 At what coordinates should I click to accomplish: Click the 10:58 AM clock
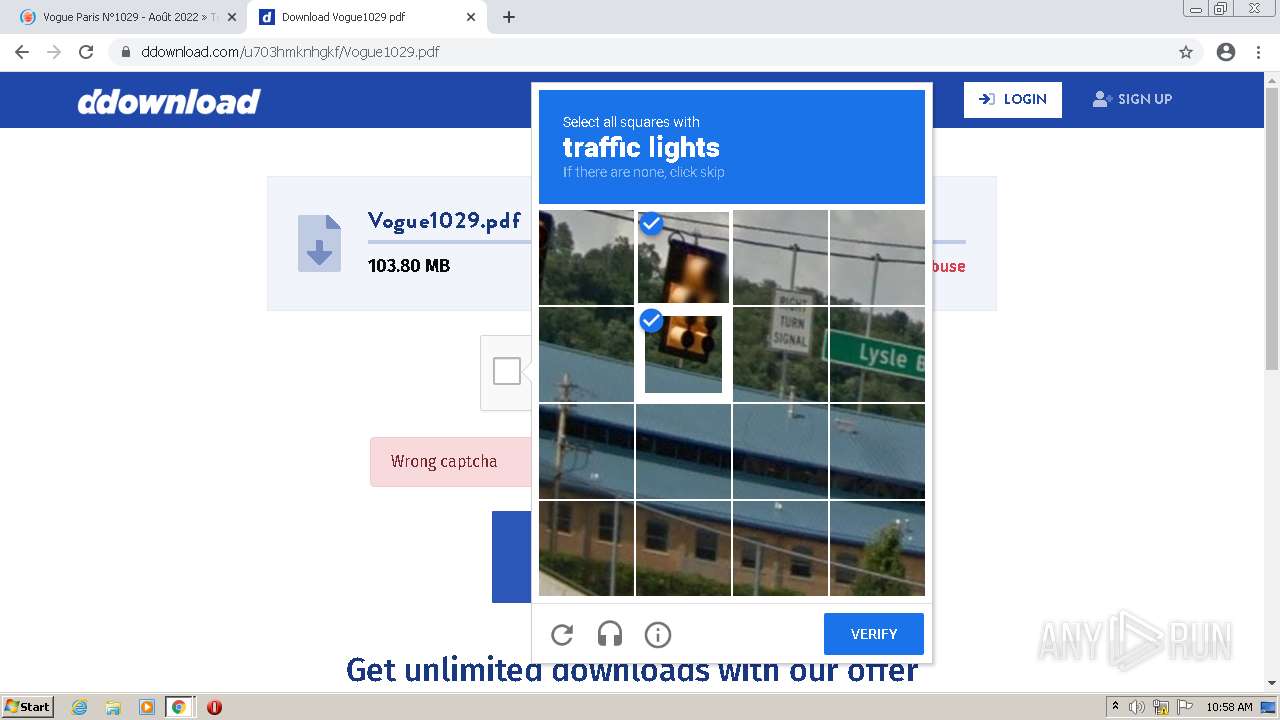[x=1229, y=707]
